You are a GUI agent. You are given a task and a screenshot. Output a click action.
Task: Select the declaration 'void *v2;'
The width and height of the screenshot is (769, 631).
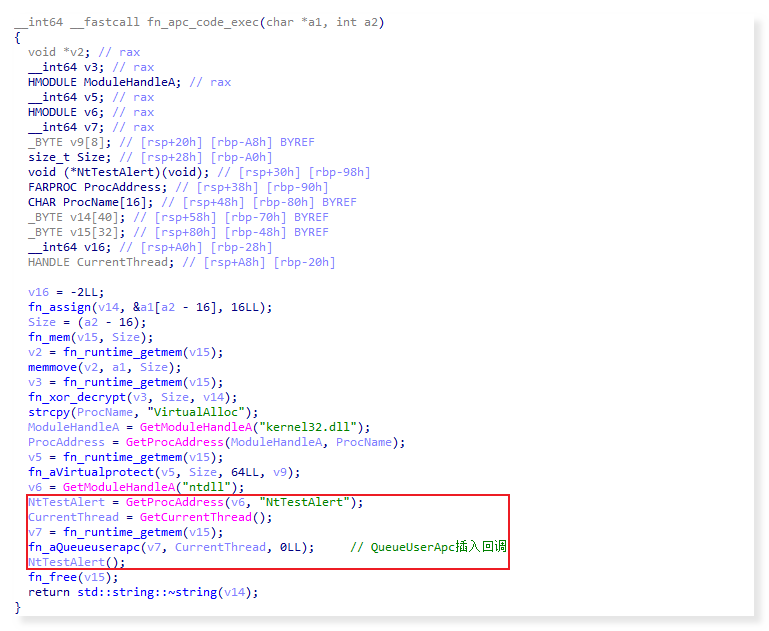point(59,52)
